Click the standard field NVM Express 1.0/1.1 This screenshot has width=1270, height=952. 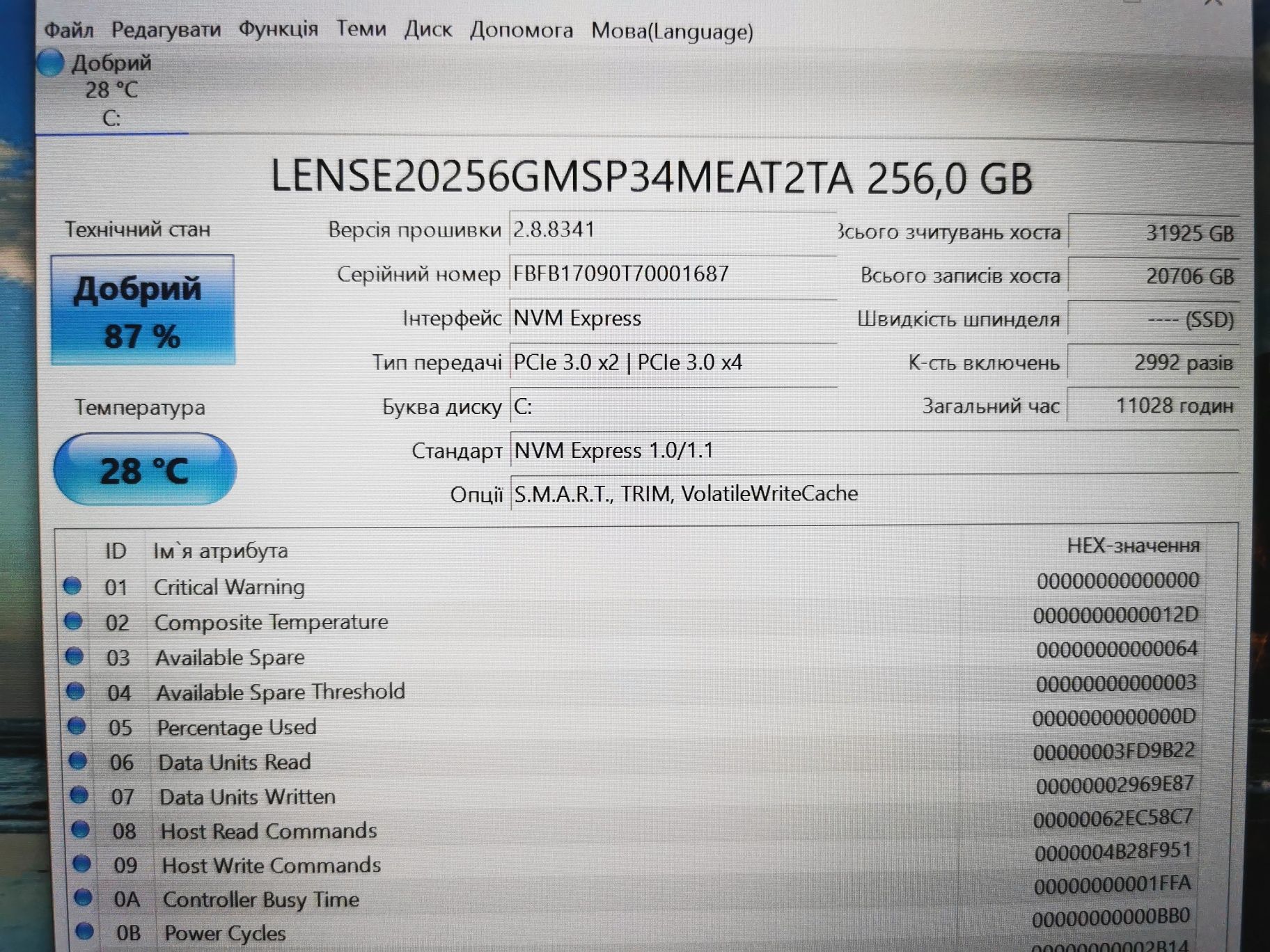pyautogui.click(x=874, y=450)
